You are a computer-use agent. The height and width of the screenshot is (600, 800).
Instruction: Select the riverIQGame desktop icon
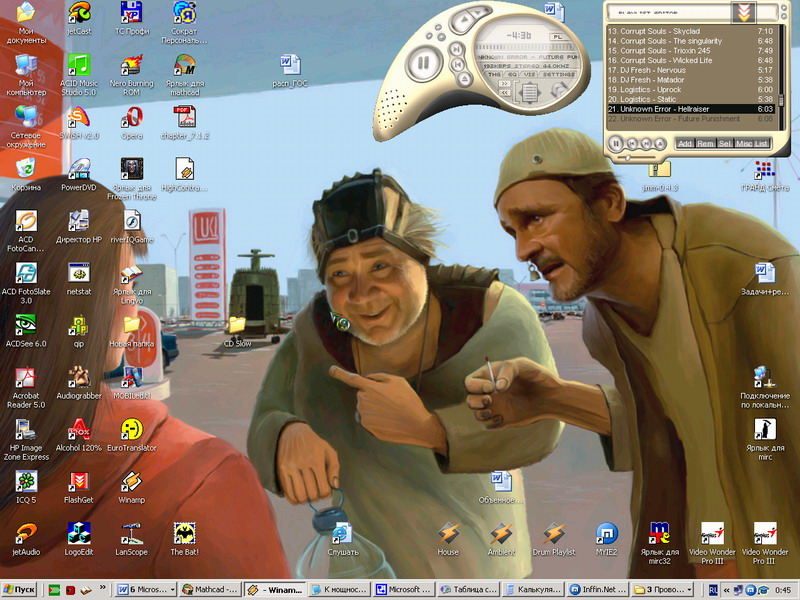tap(132, 227)
